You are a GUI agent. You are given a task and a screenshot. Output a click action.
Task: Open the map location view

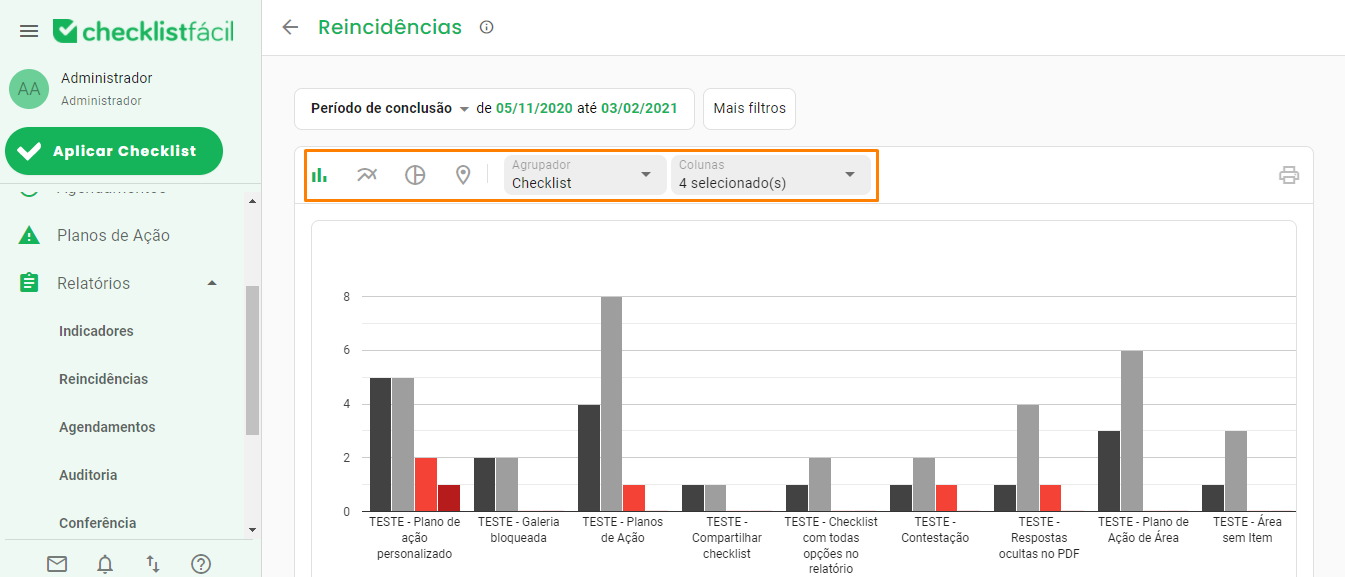click(462, 173)
